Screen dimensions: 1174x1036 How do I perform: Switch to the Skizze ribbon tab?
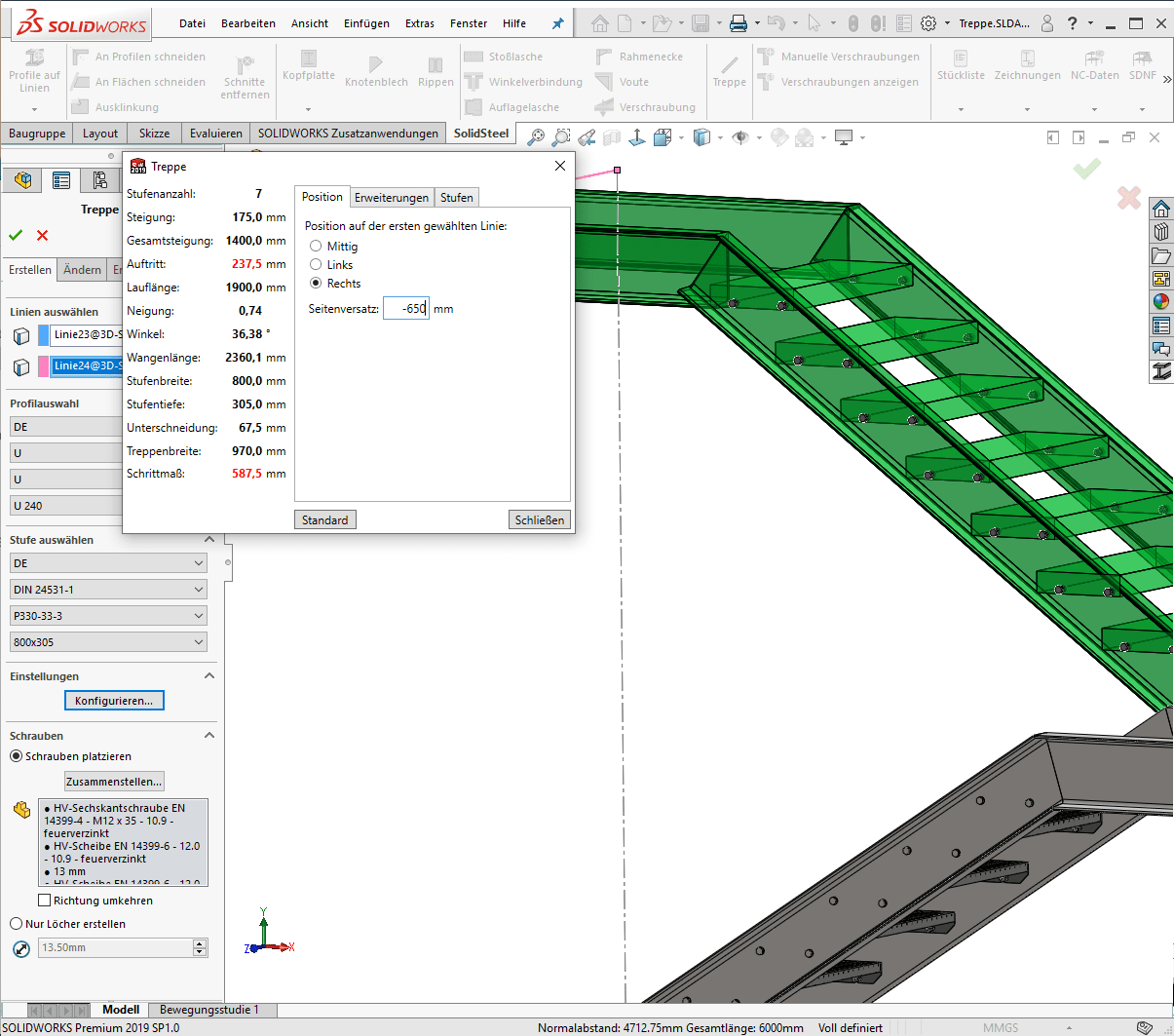pos(154,134)
